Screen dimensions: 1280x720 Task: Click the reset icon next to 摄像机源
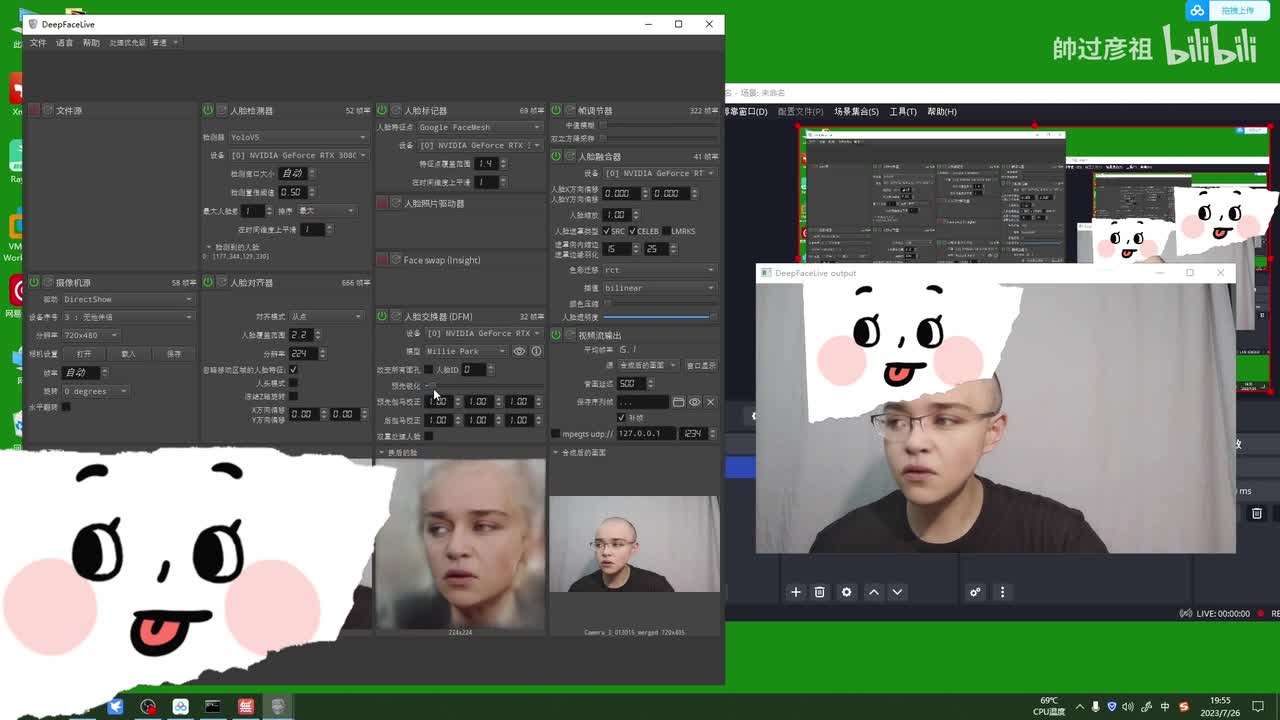pos(48,283)
